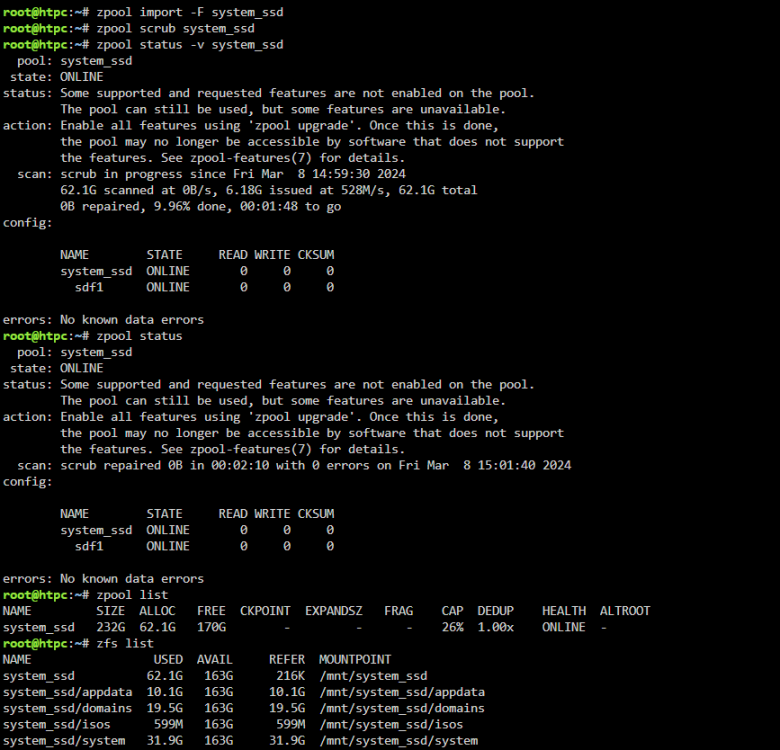Click the '/mnt/system_ssd/domains' mountpoint

click(402, 708)
